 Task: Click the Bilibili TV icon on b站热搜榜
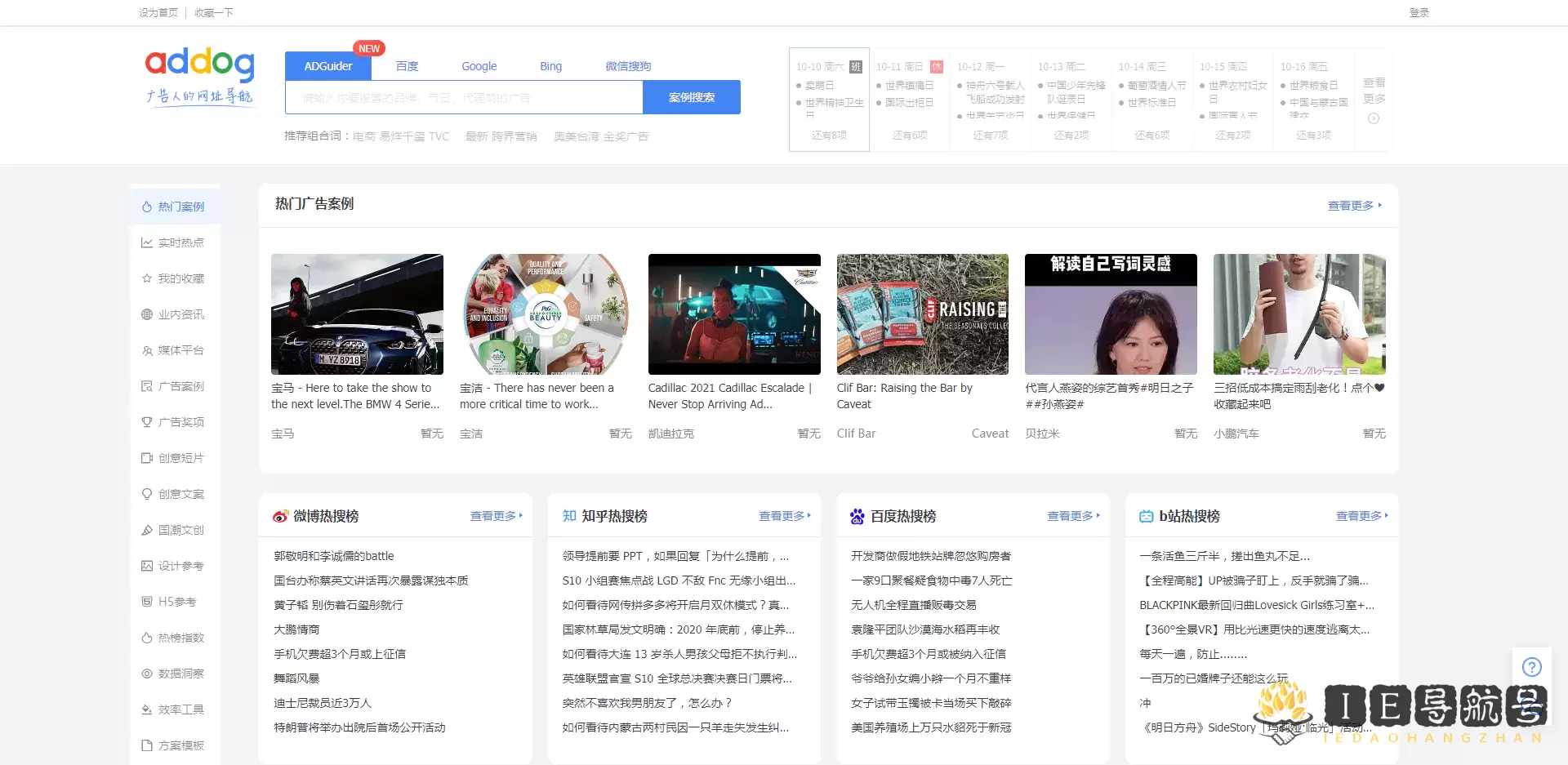coord(1146,515)
